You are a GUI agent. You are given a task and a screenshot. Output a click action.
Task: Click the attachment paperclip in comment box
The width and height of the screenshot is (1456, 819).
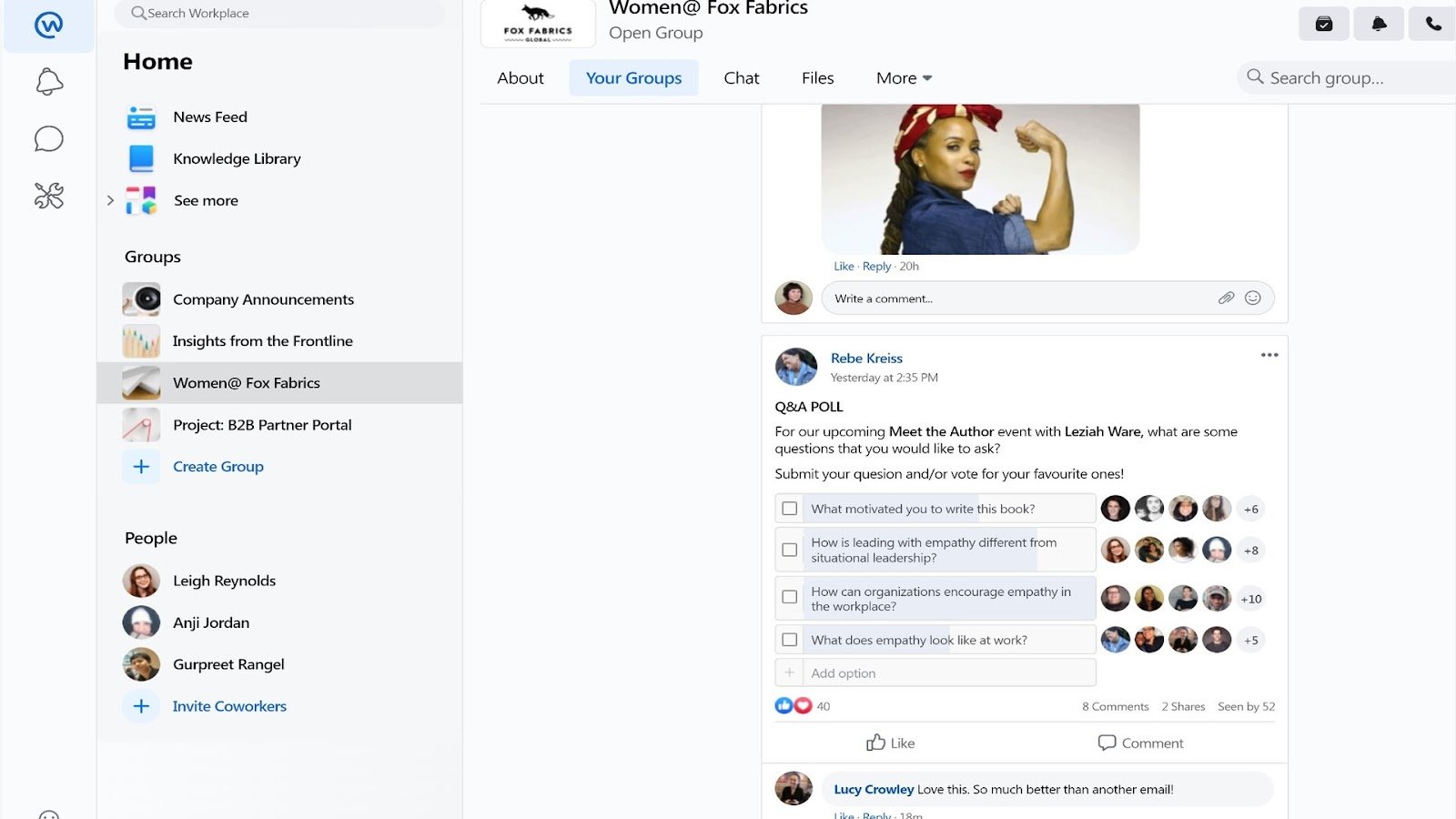click(x=1226, y=298)
